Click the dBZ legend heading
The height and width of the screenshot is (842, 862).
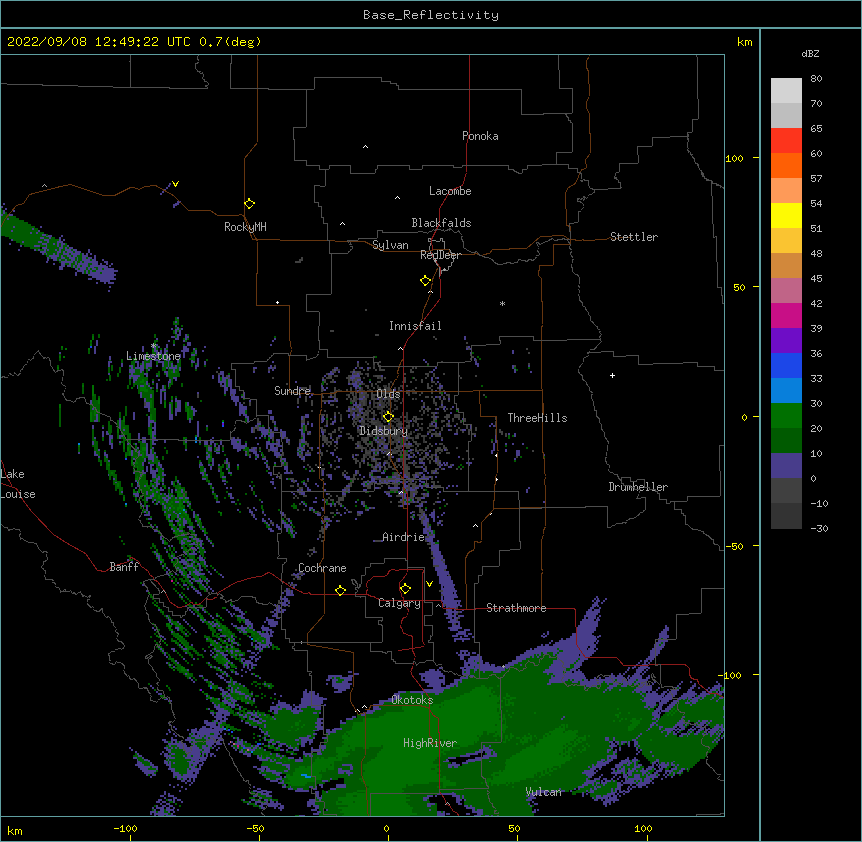click(810, 53)
